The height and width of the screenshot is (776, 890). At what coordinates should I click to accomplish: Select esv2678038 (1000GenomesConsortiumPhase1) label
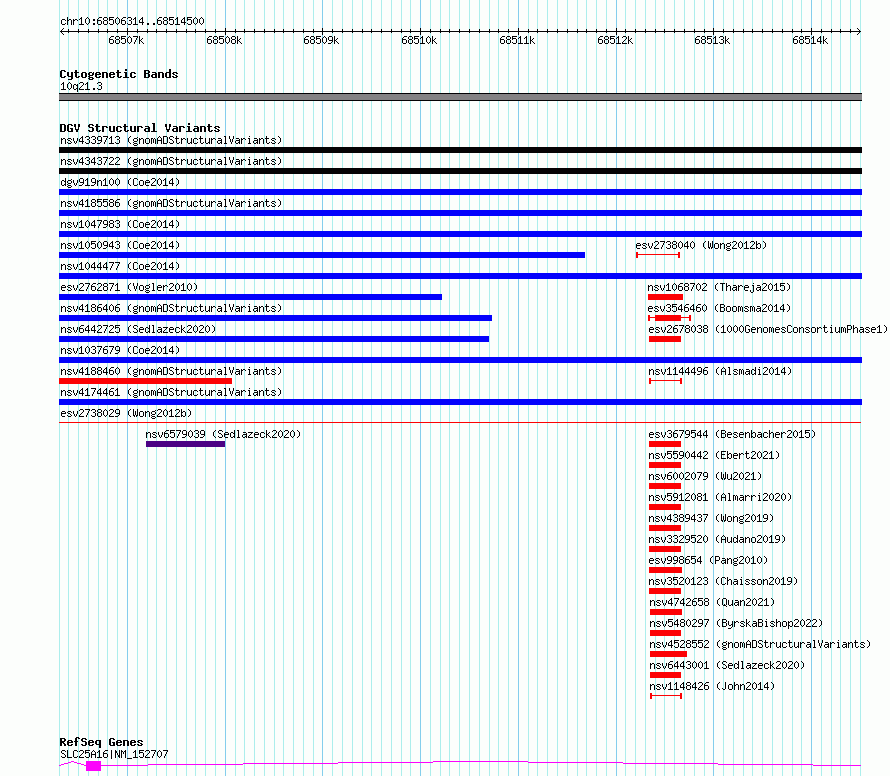point(768,329)
